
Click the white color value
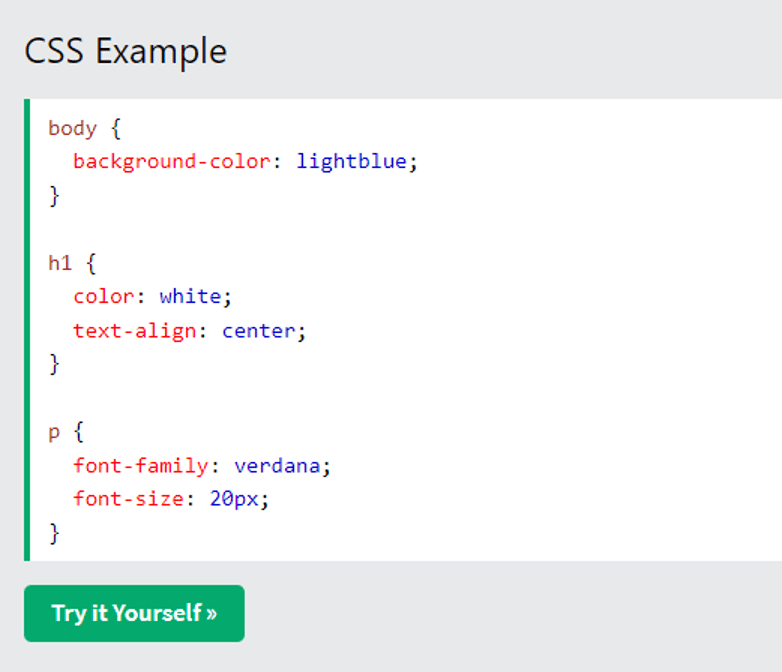[x=190, y=297]
